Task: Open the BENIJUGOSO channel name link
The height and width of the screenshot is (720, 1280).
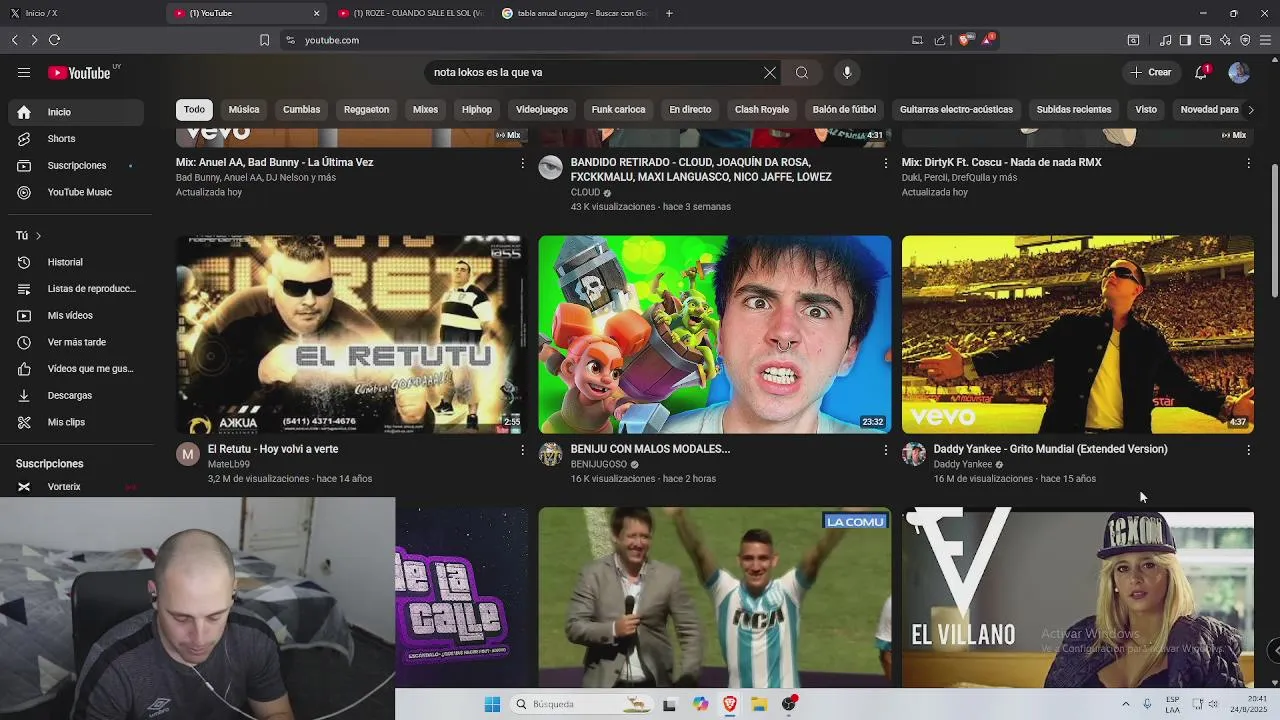Action: point(598,464)
